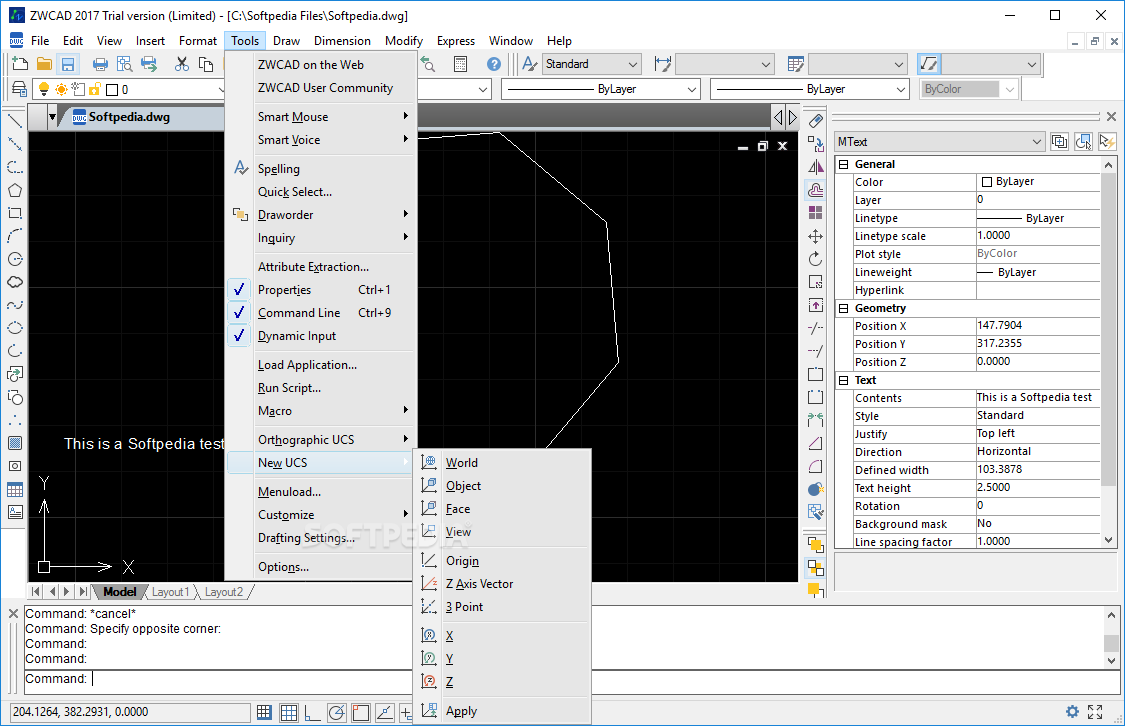Collapse the General properties section

[x=844, y=164]
